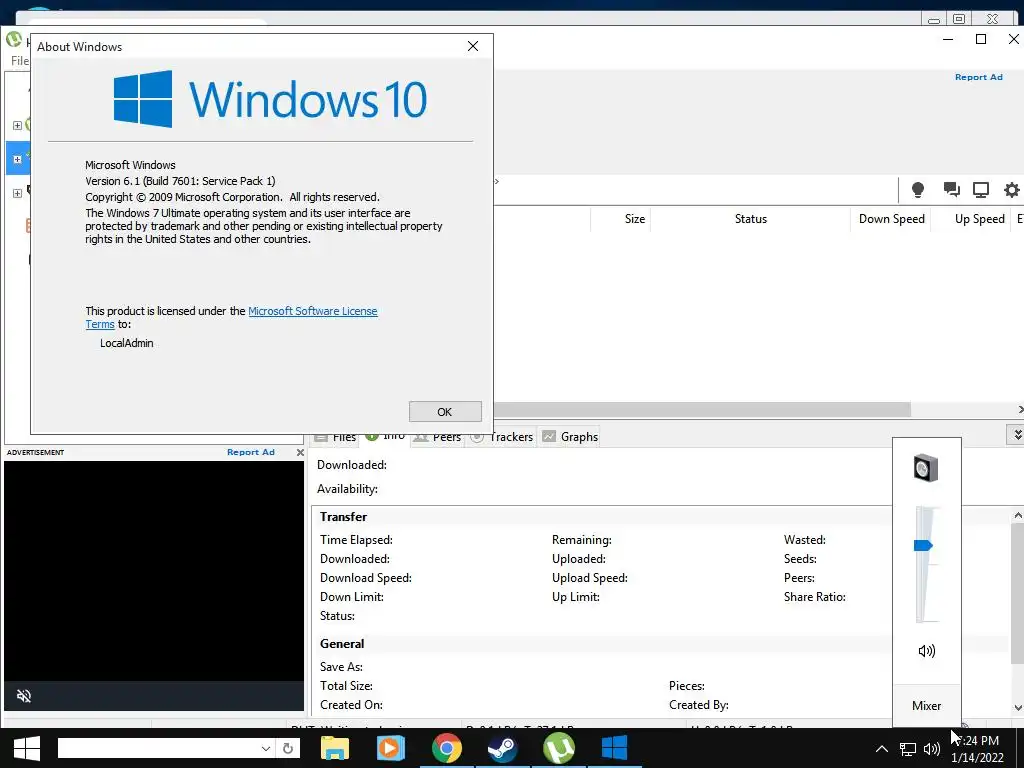Switch to the Peers tab
The image size is (1024, 768).
click(438, 437)
